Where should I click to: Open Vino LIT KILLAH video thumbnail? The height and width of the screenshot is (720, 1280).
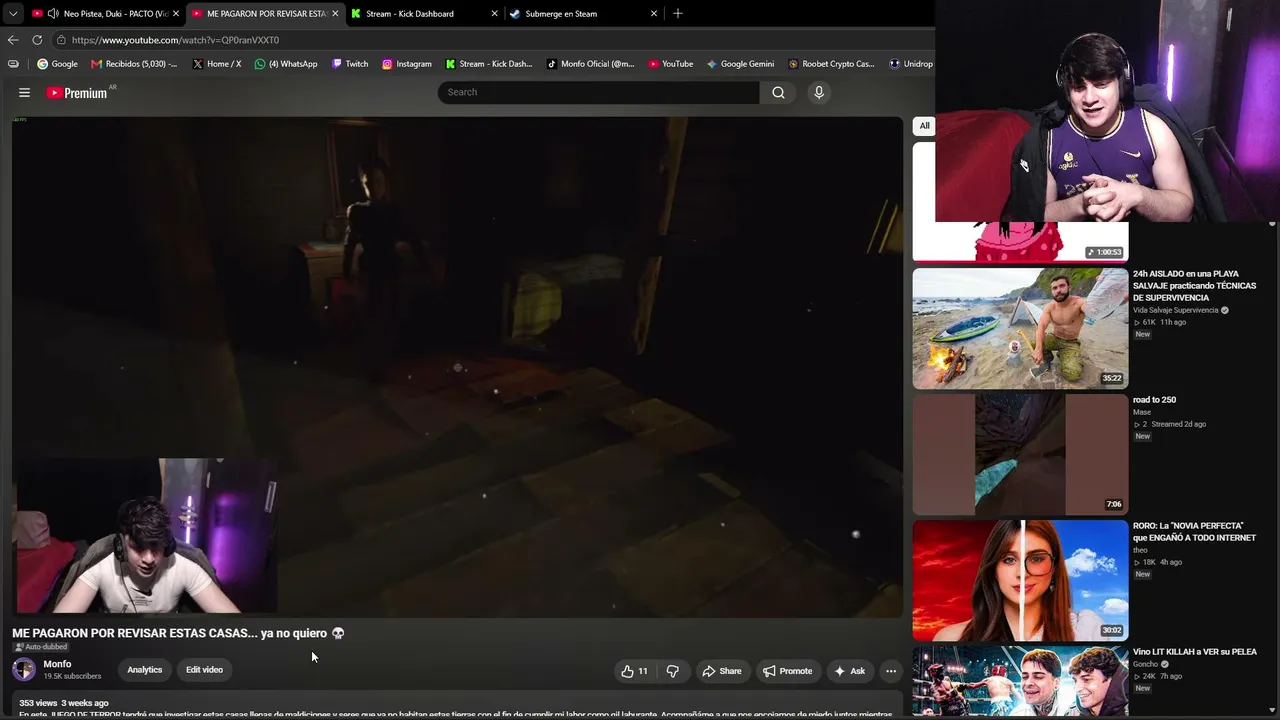pyautogui.click(x=1020, y=683)
